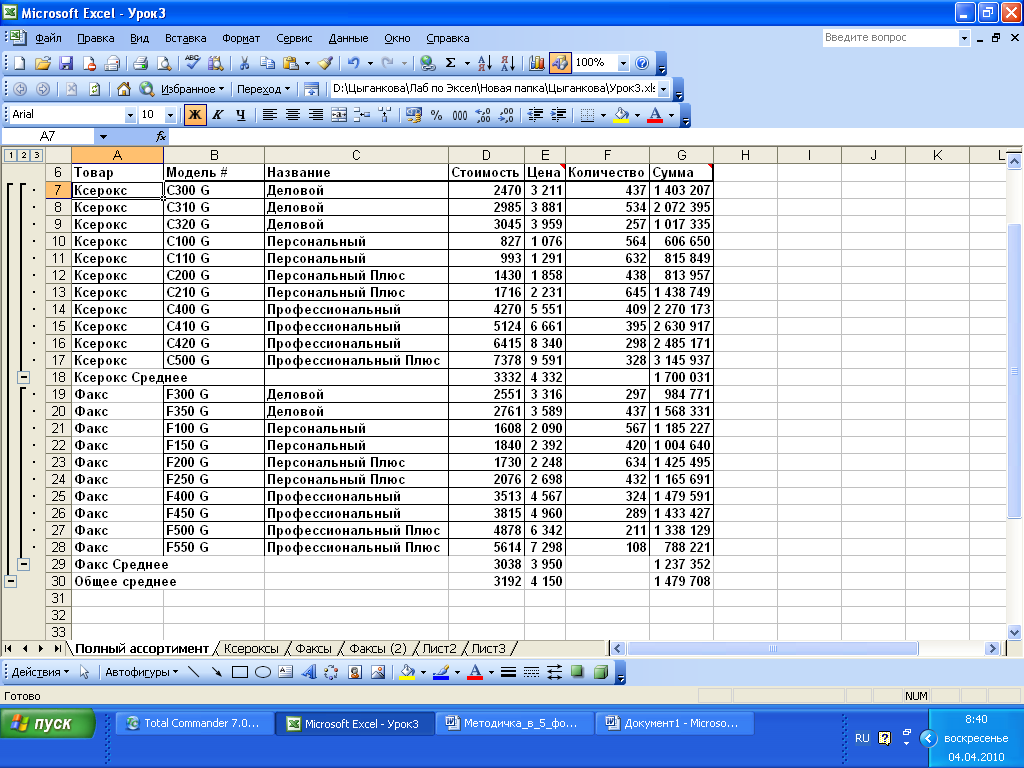Switch to Total Commander taskbar button
1024x768 pixels.
(195, 724)
